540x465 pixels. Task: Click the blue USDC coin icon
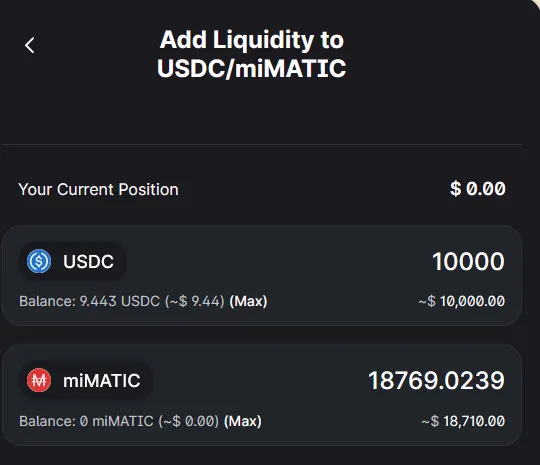[39, 261]
